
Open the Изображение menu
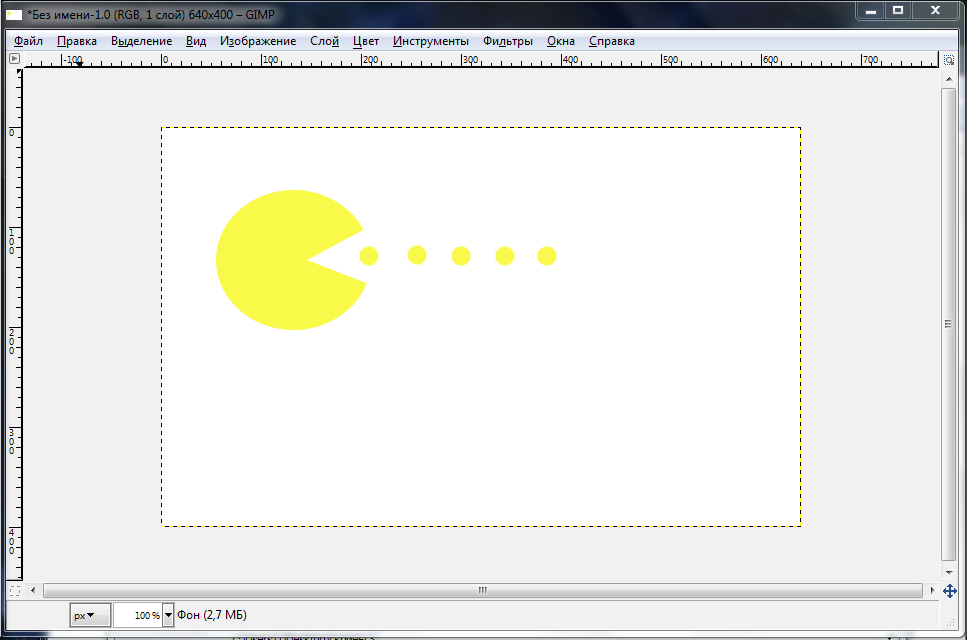pyautogui.click(x=258, y=41)
